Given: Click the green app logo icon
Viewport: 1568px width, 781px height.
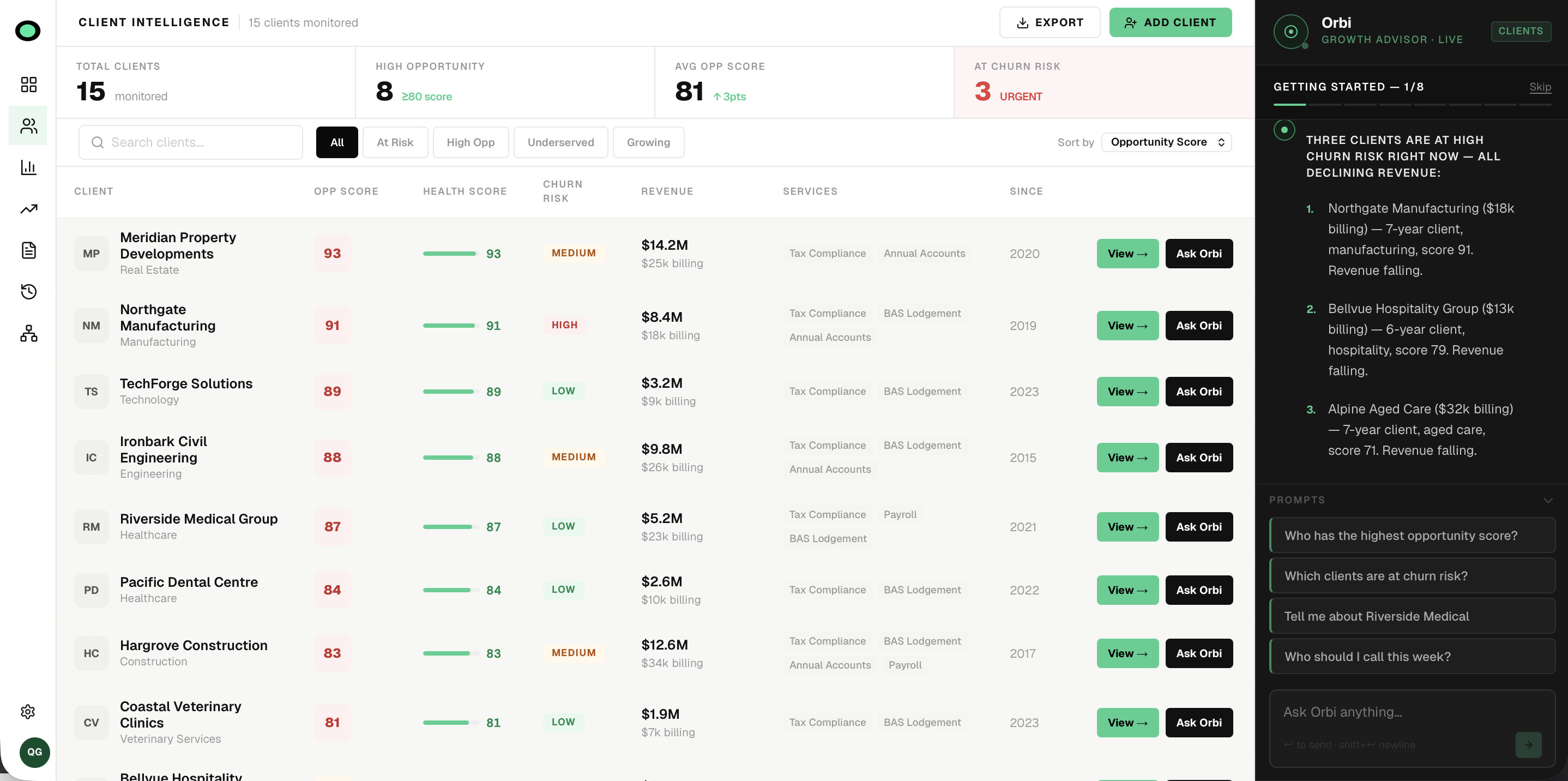Looking at the screenshot, I should pos(28,31).
